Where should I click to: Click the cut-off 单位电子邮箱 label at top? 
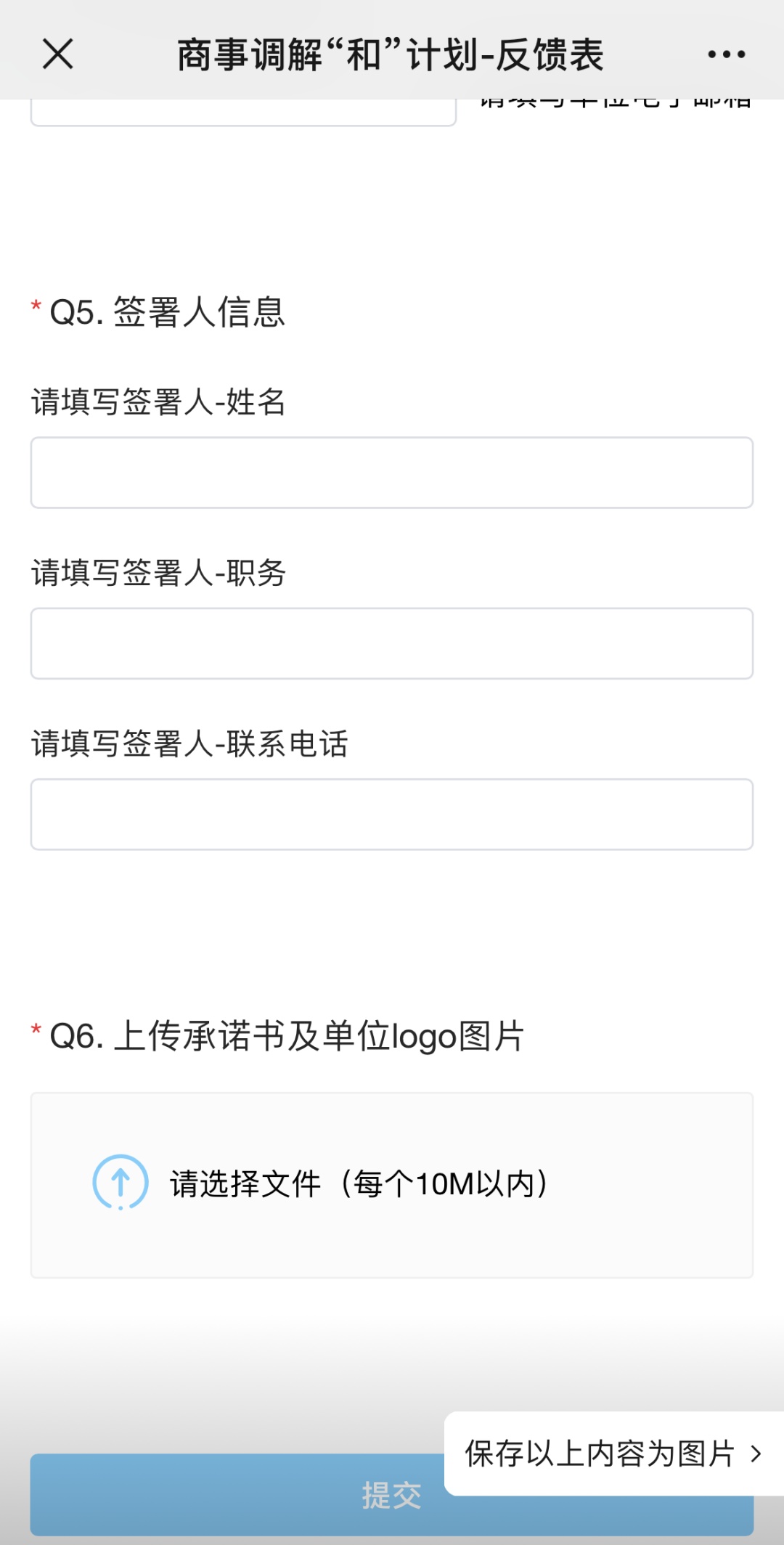point(615,103)
